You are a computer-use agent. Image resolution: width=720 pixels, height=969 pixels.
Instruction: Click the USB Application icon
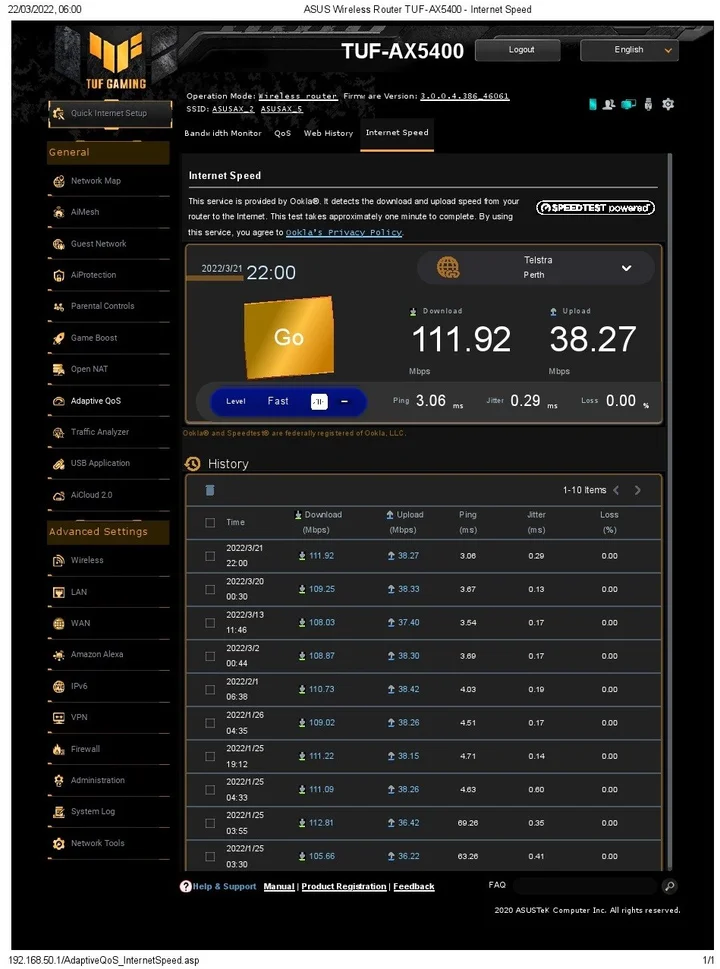[59, 464]
